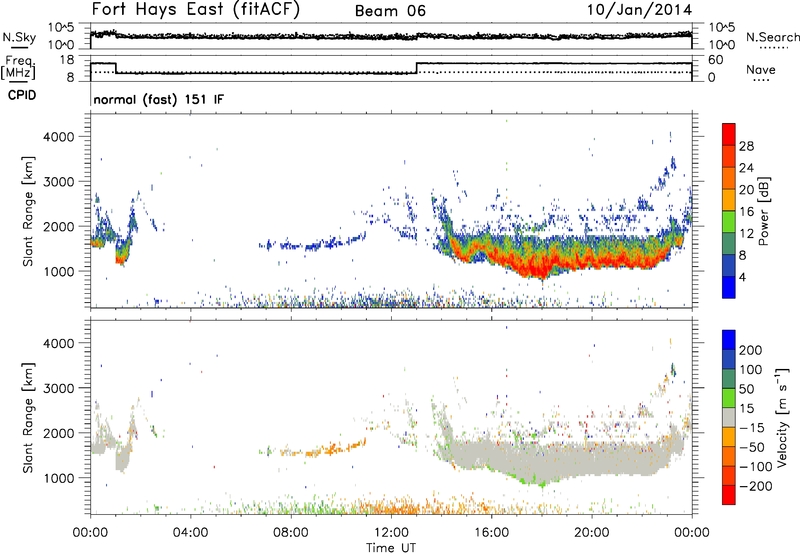Click the "28" Power colorbar label
This screenshot has width=800, height=554.
(746, 146)
